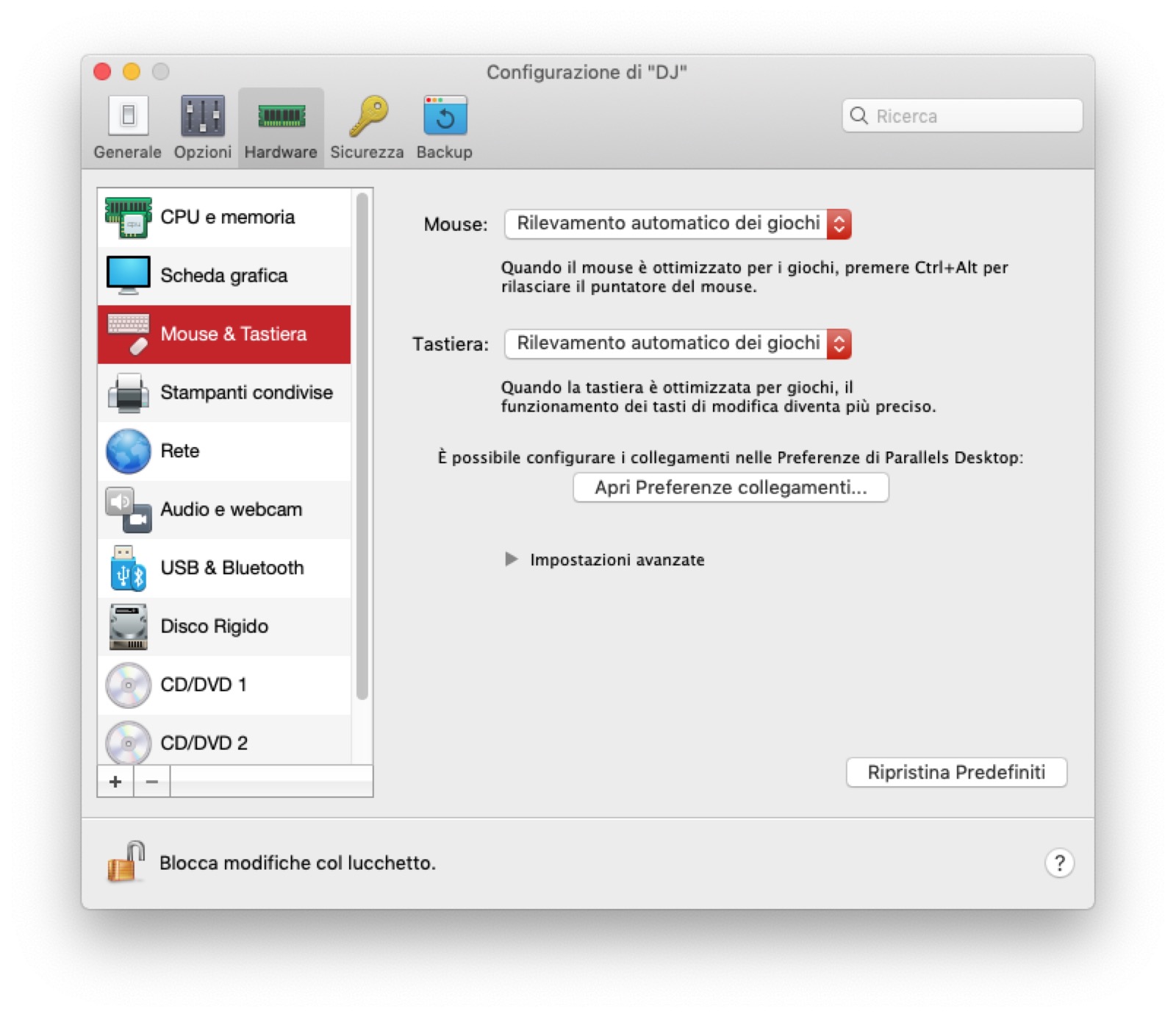This screenshot has height=1017, width=1176.
Task: Select CD/DVD 1 in sidebar
Action: [224, 685]
